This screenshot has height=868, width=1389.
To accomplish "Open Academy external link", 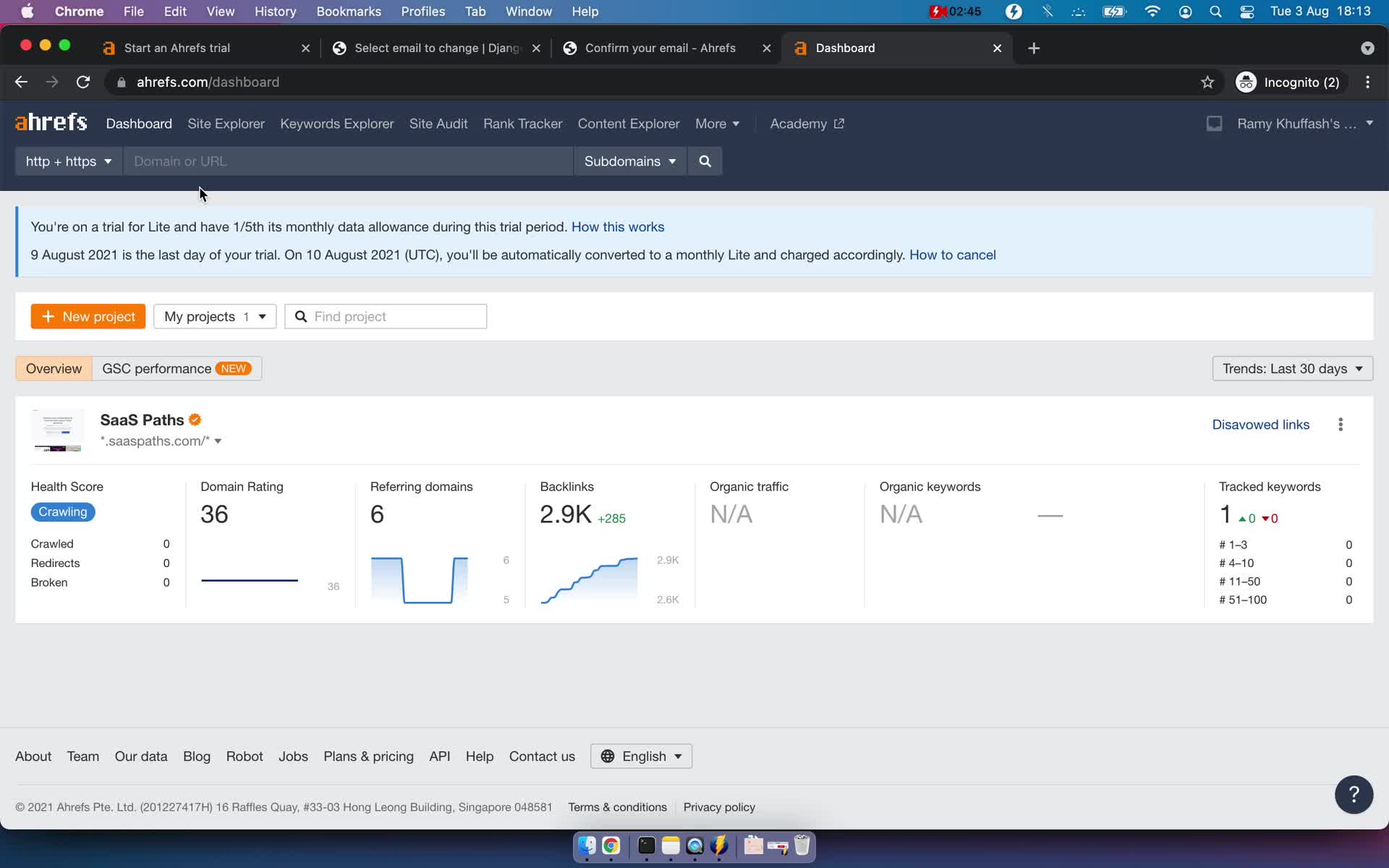I will tap(807, 124).
